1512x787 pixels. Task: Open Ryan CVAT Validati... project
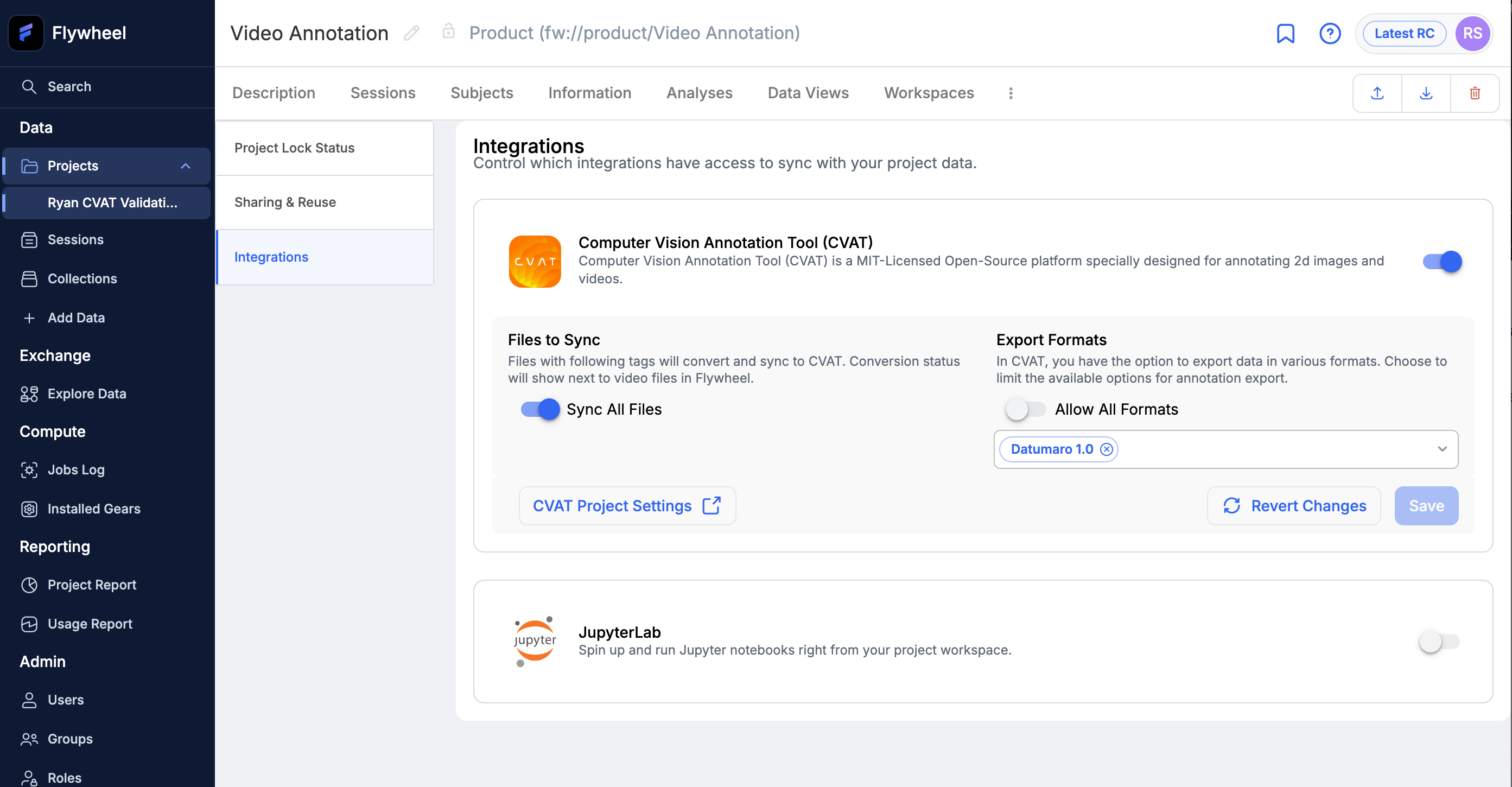107,202
